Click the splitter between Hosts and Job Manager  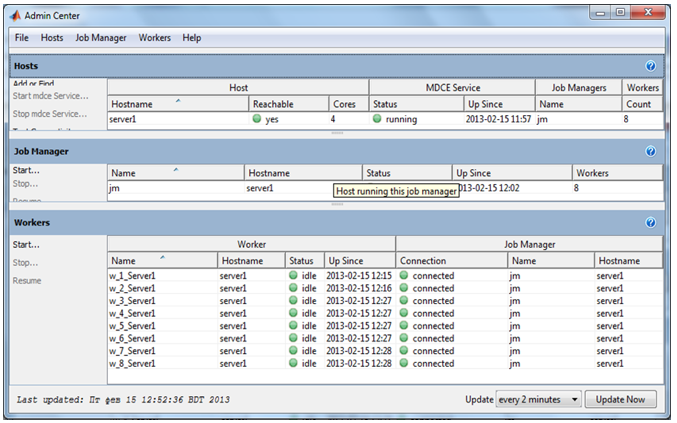[337, 133]
